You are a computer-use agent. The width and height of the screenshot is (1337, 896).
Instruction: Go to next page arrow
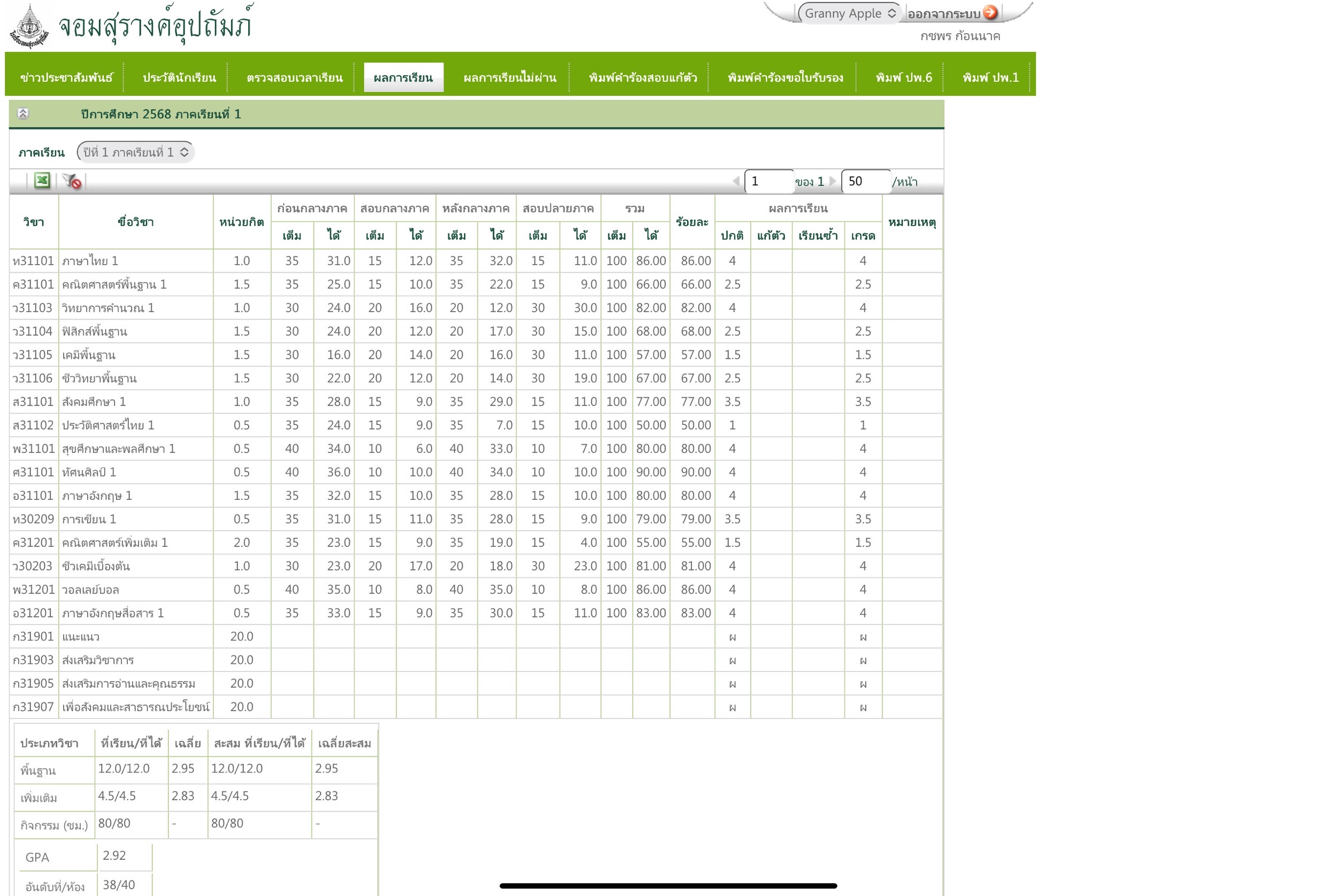tap(832, 181)
